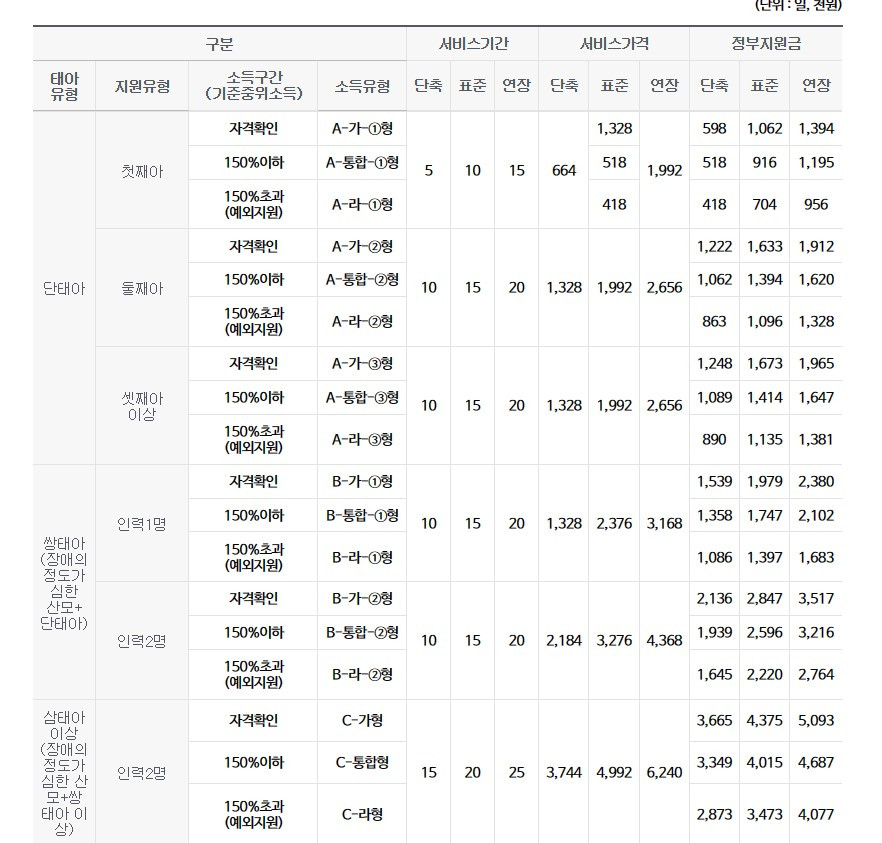The image size is (882, 843).
Task: Click the 1,414 support value
Action: [x=765, y=398]
